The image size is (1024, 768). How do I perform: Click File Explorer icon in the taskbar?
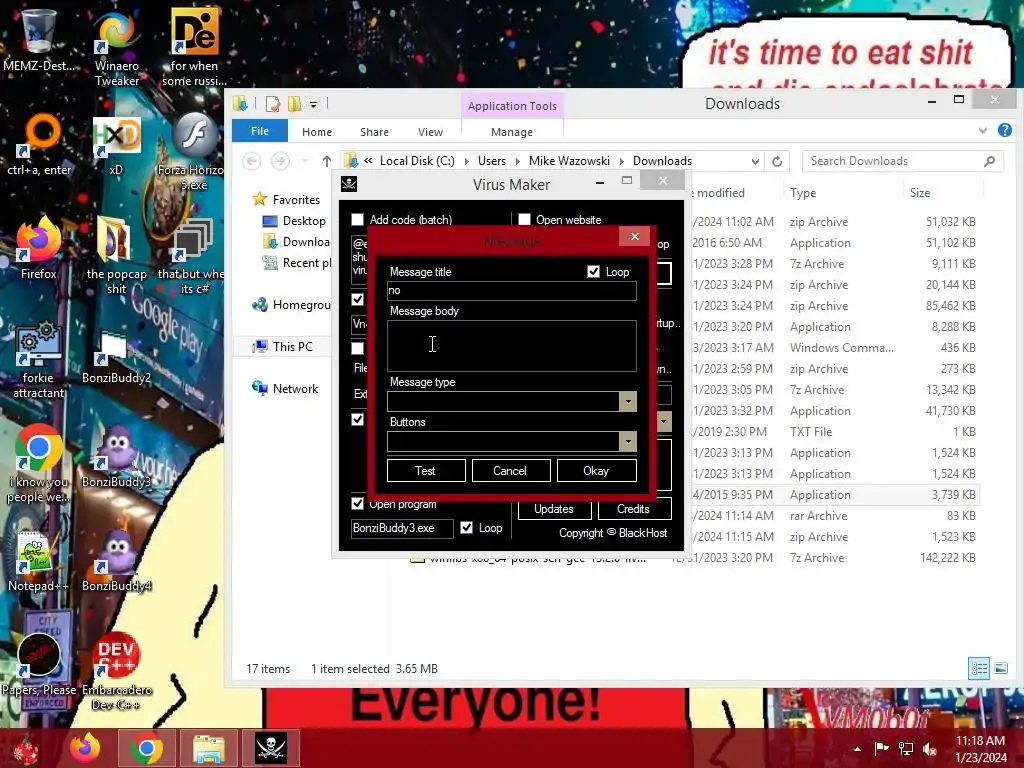click(x=208, y=748)
